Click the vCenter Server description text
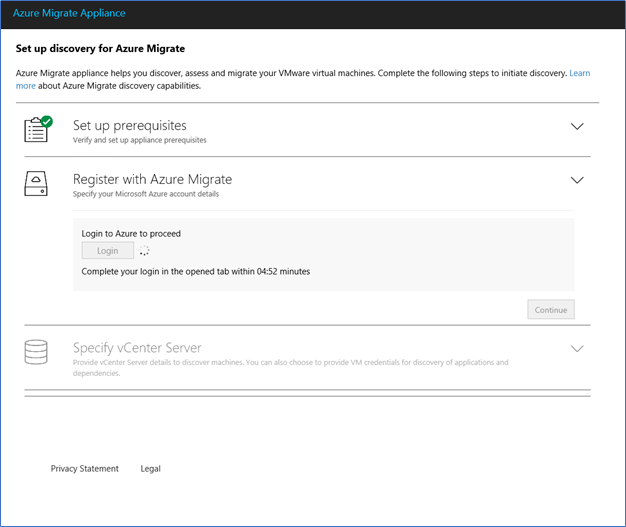Viewport: 626px width, 527px height. (x=290, y=368)
